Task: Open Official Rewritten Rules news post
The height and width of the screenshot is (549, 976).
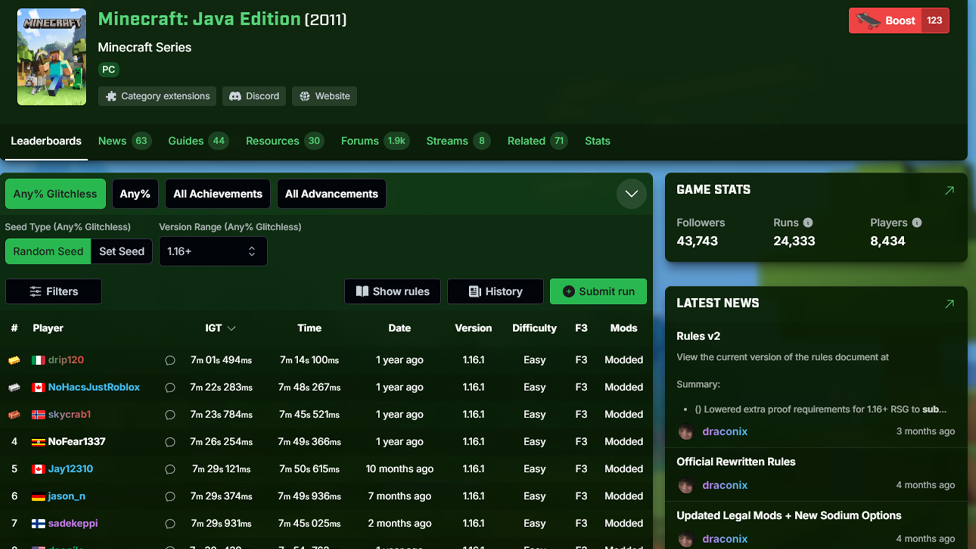Action: click(x=736, y=462)
